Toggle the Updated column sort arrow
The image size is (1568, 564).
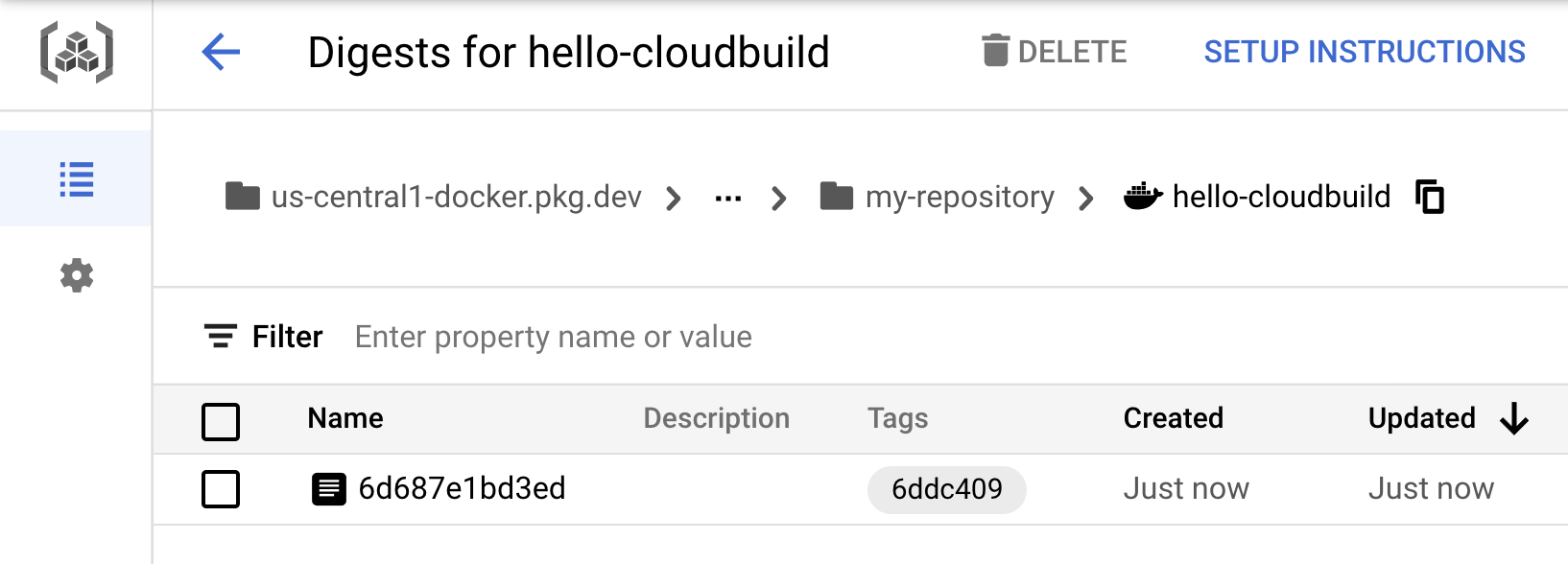1514,419
